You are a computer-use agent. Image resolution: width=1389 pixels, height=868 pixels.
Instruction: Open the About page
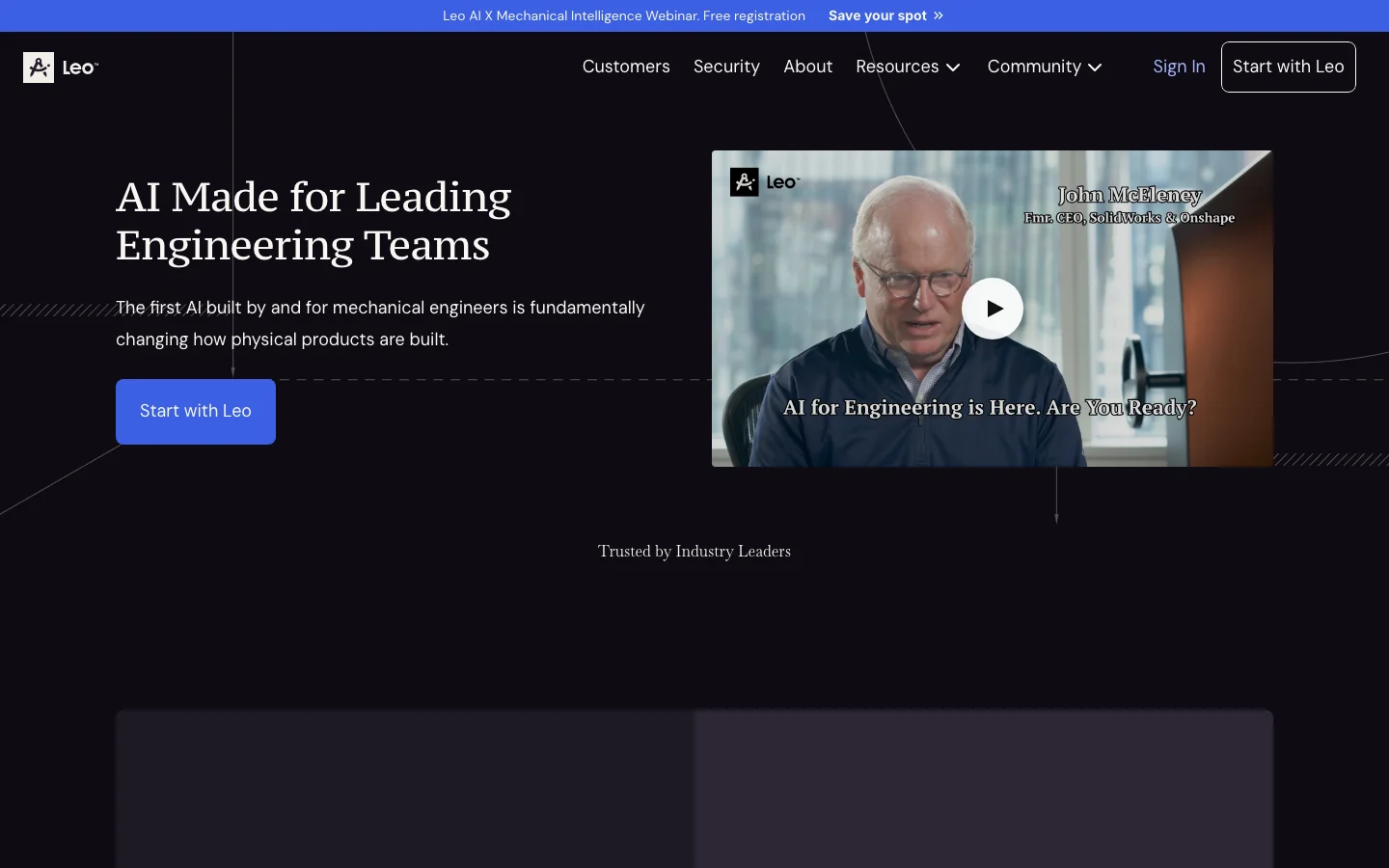pos(807,67)
